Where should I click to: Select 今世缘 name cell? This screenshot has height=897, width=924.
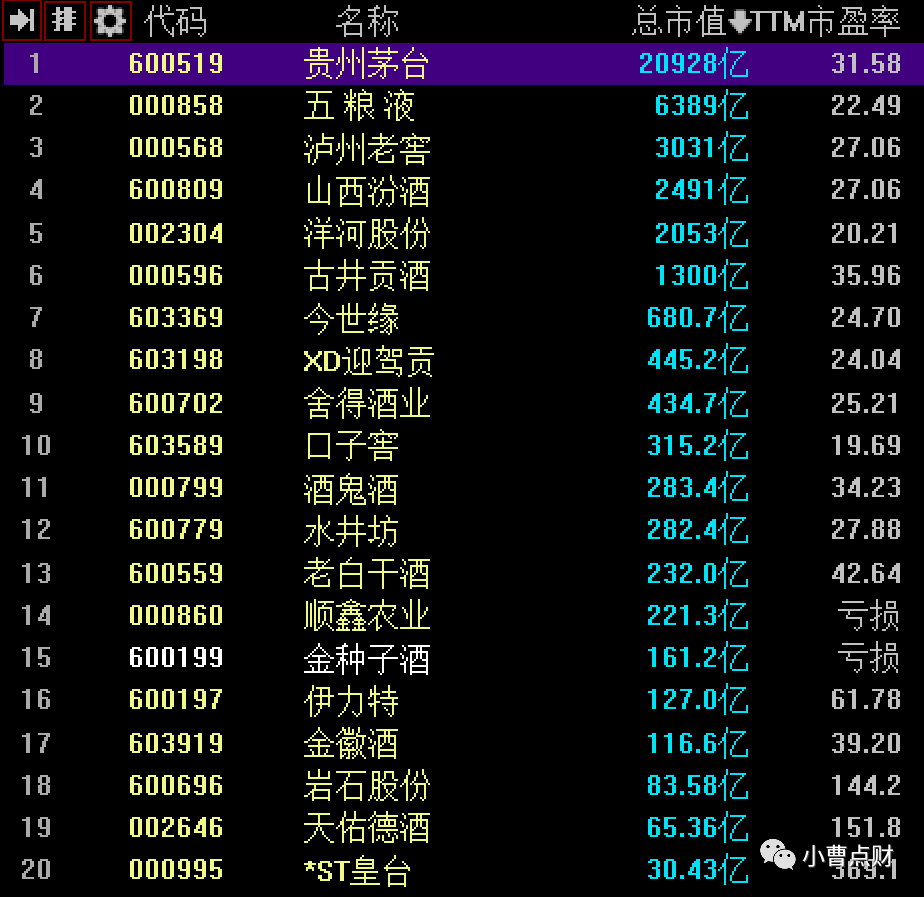coord(351,318)
